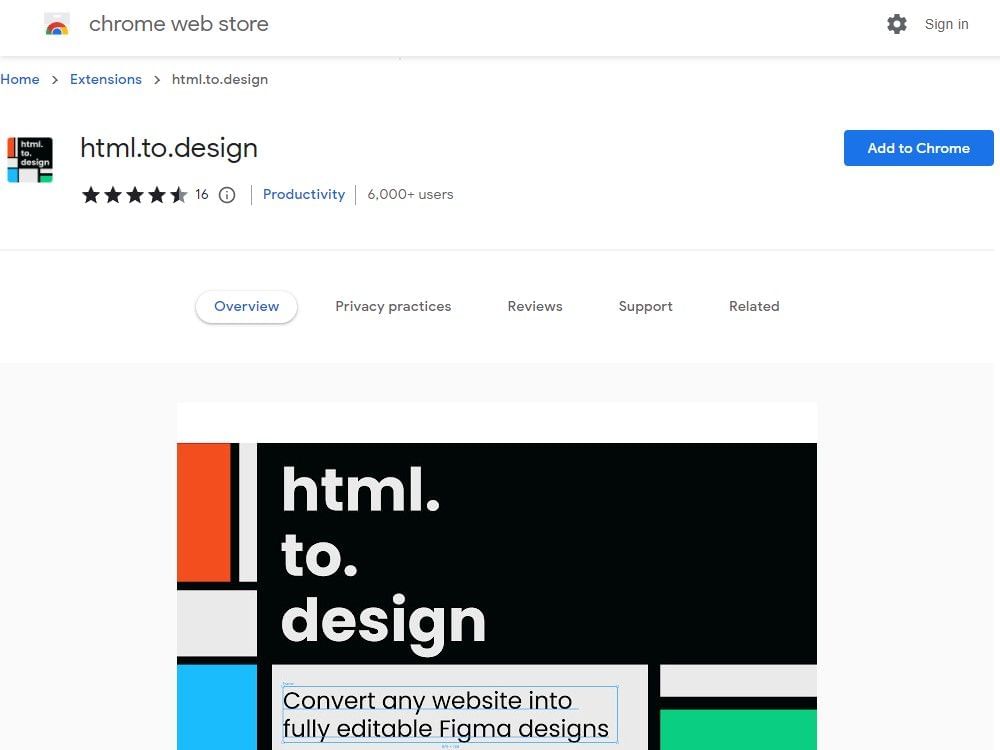Click the Chrome Web Store rainbow logo
1000x750 pixels.
(57, 25)
